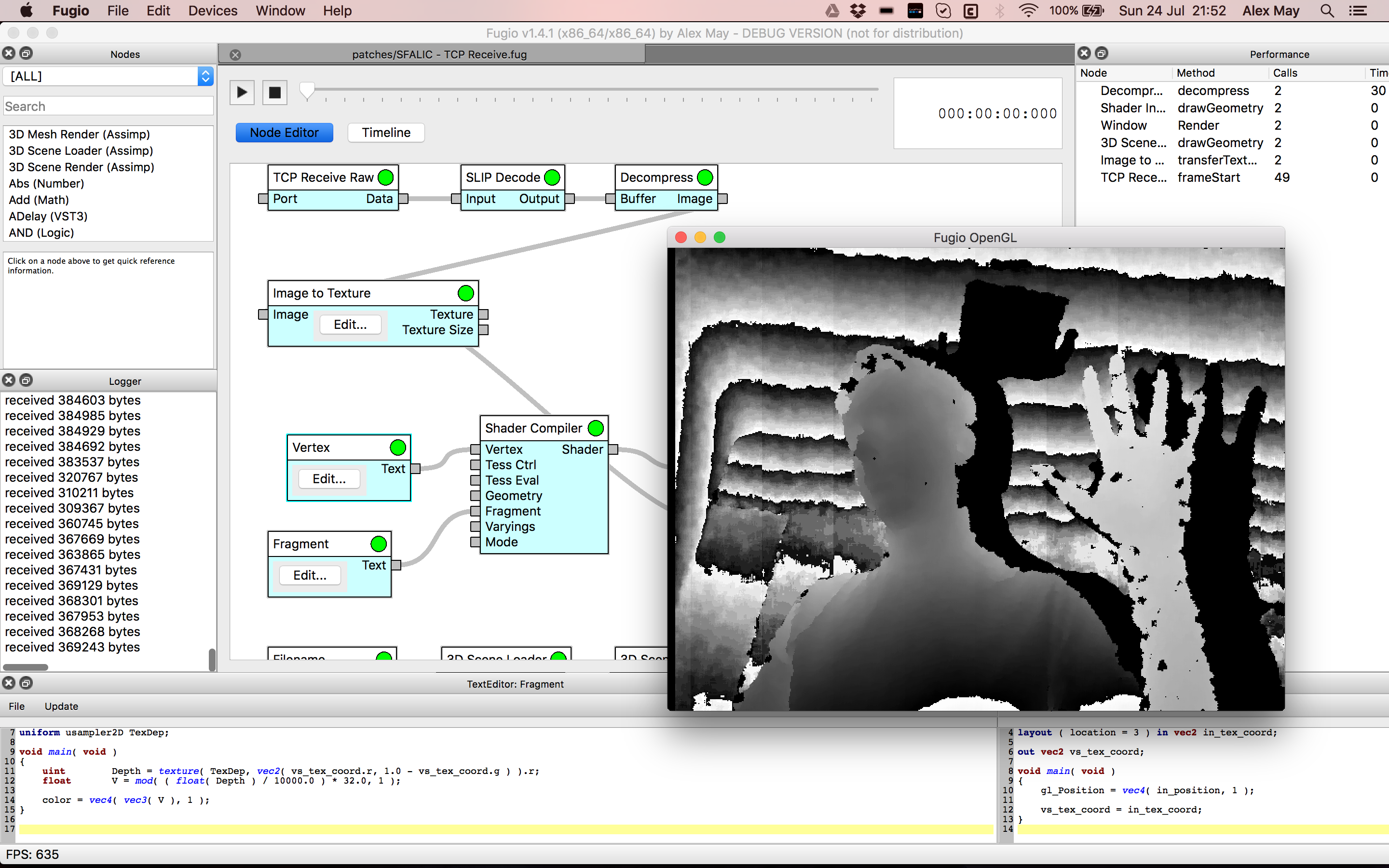Select 3D Mesh Render (Assimp) in node list
The width and height of the screenshot is (1389, 868).
pos(79,134)
